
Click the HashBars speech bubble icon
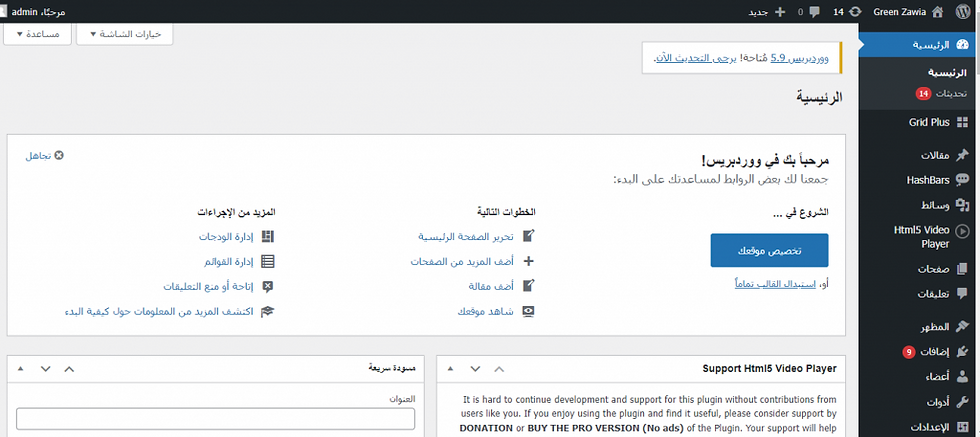(962, 180)
